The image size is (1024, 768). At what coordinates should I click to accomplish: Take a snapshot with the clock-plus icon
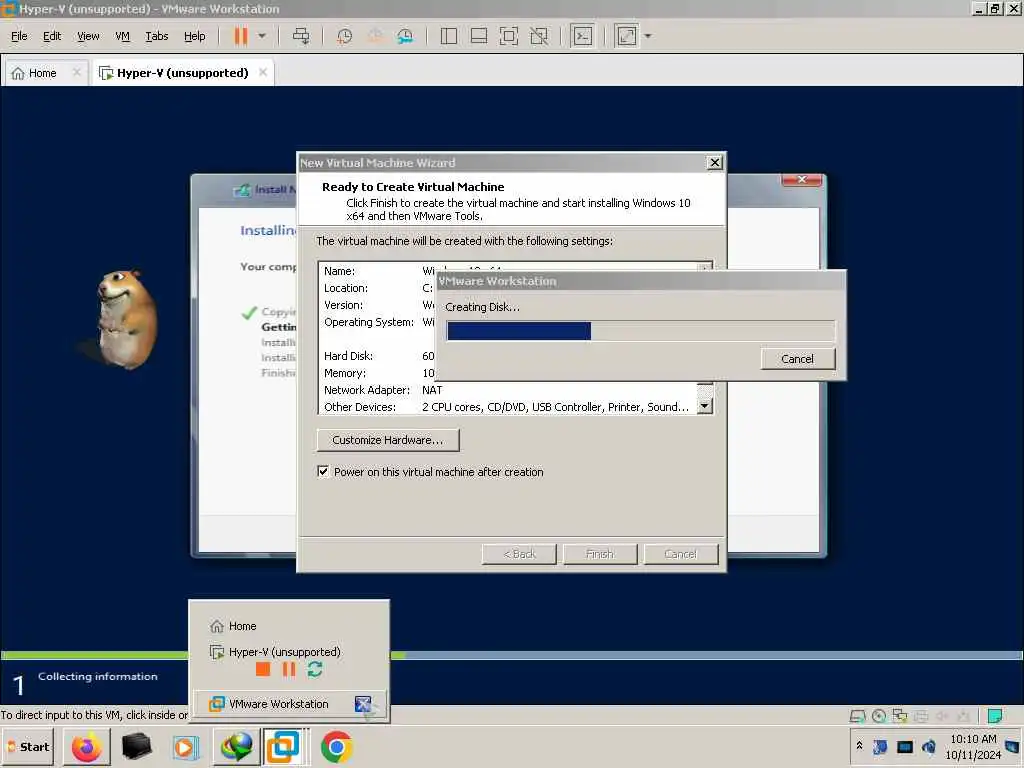(x=344, y=36)
